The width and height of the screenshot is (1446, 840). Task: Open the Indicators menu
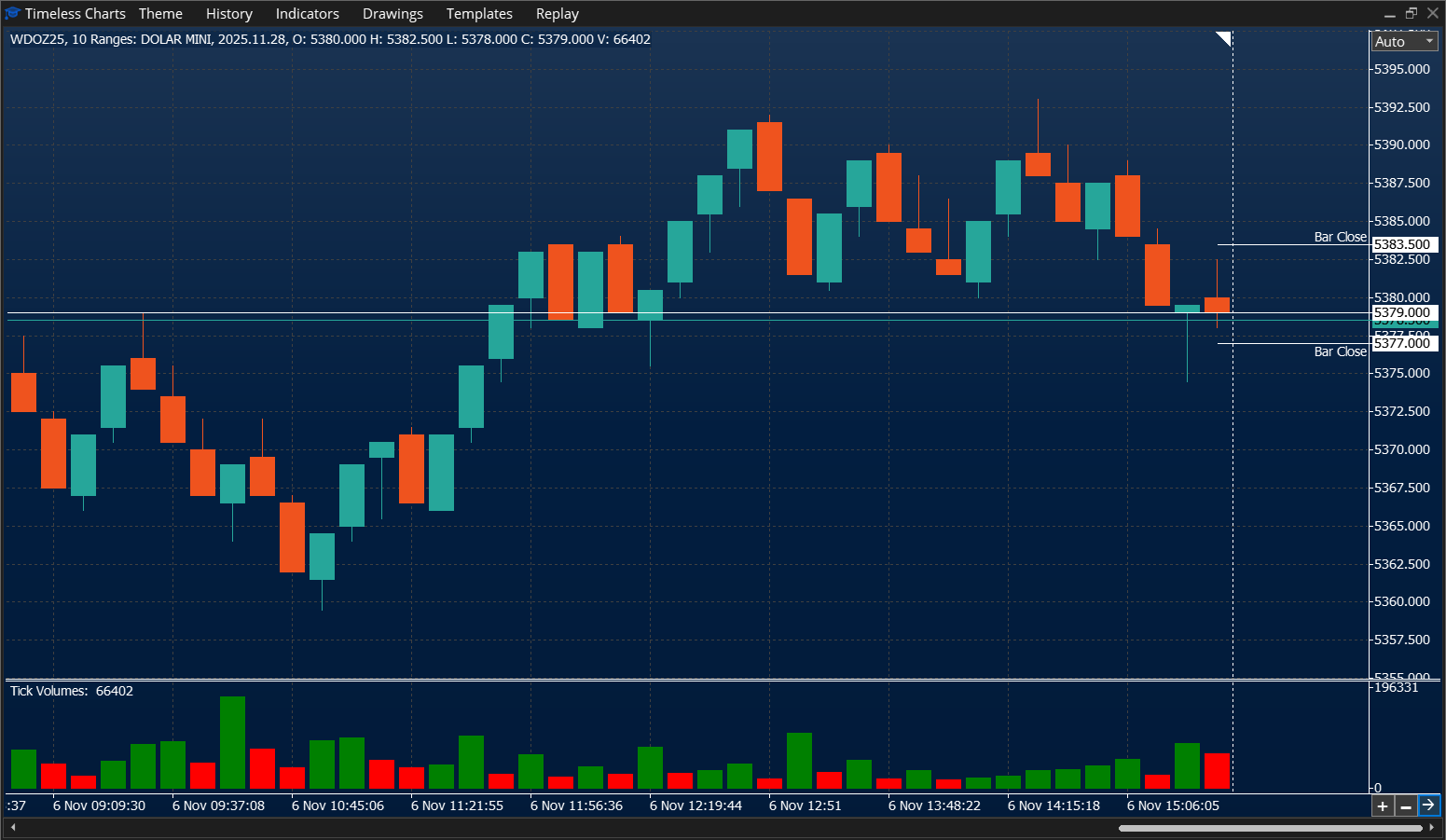[307, 13]
